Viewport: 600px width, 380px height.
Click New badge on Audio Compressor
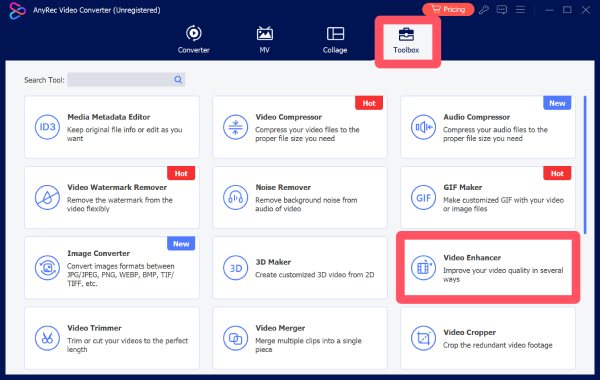[557, 103]
